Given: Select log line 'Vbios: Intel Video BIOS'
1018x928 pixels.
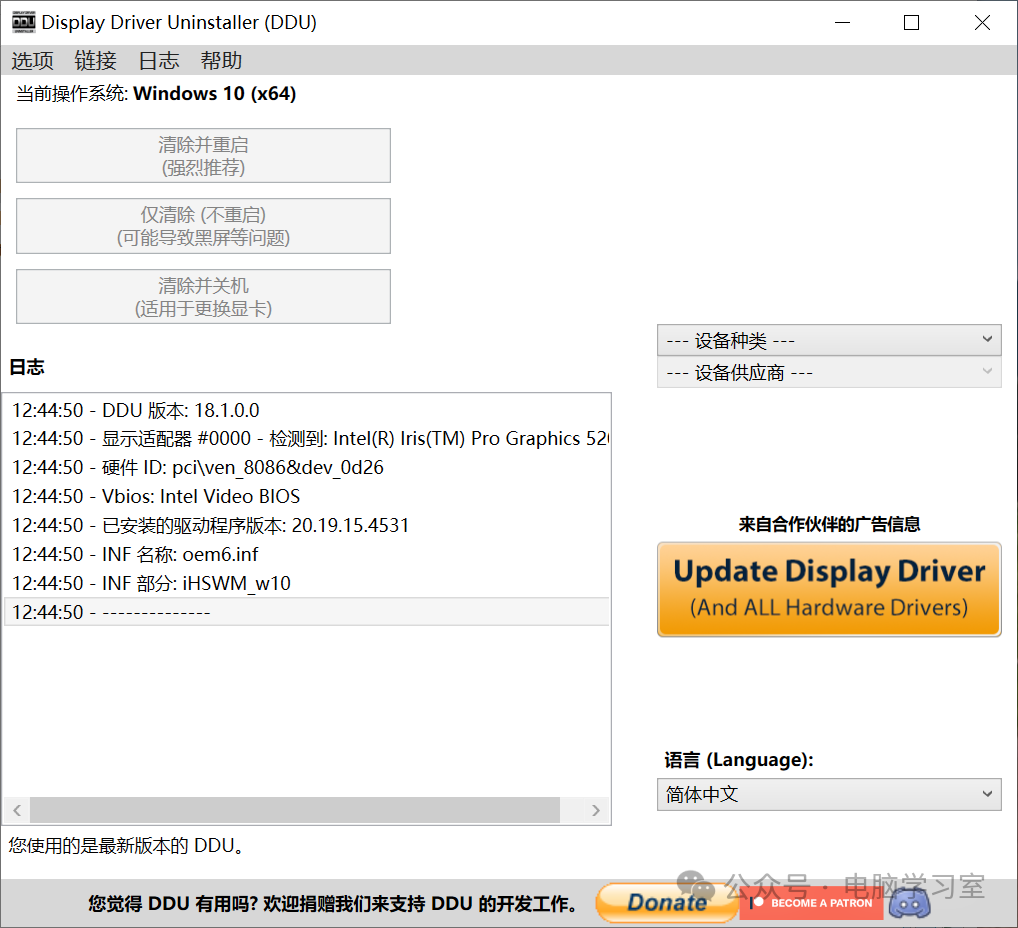Looking at the screenshot, I should click(306, 497).
